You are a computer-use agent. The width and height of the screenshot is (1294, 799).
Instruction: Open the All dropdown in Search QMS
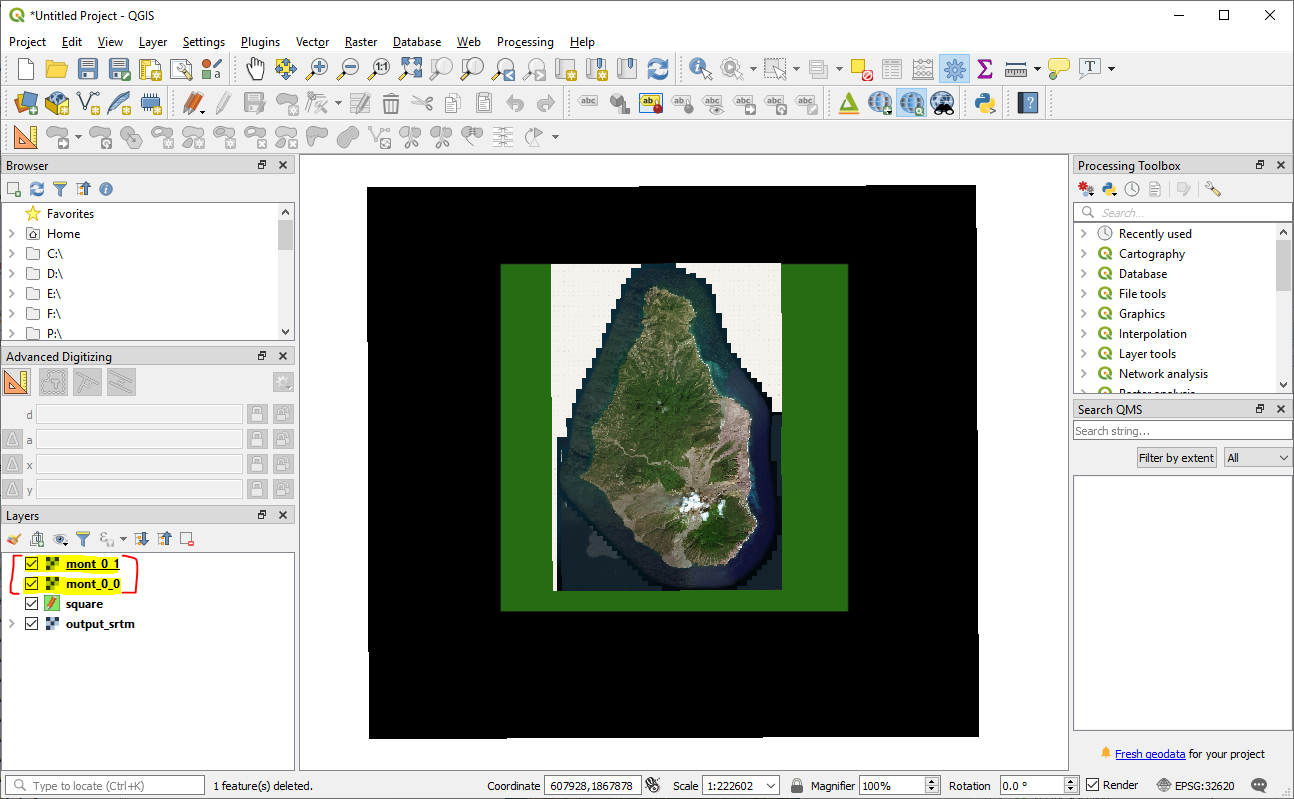[1257, 458]
